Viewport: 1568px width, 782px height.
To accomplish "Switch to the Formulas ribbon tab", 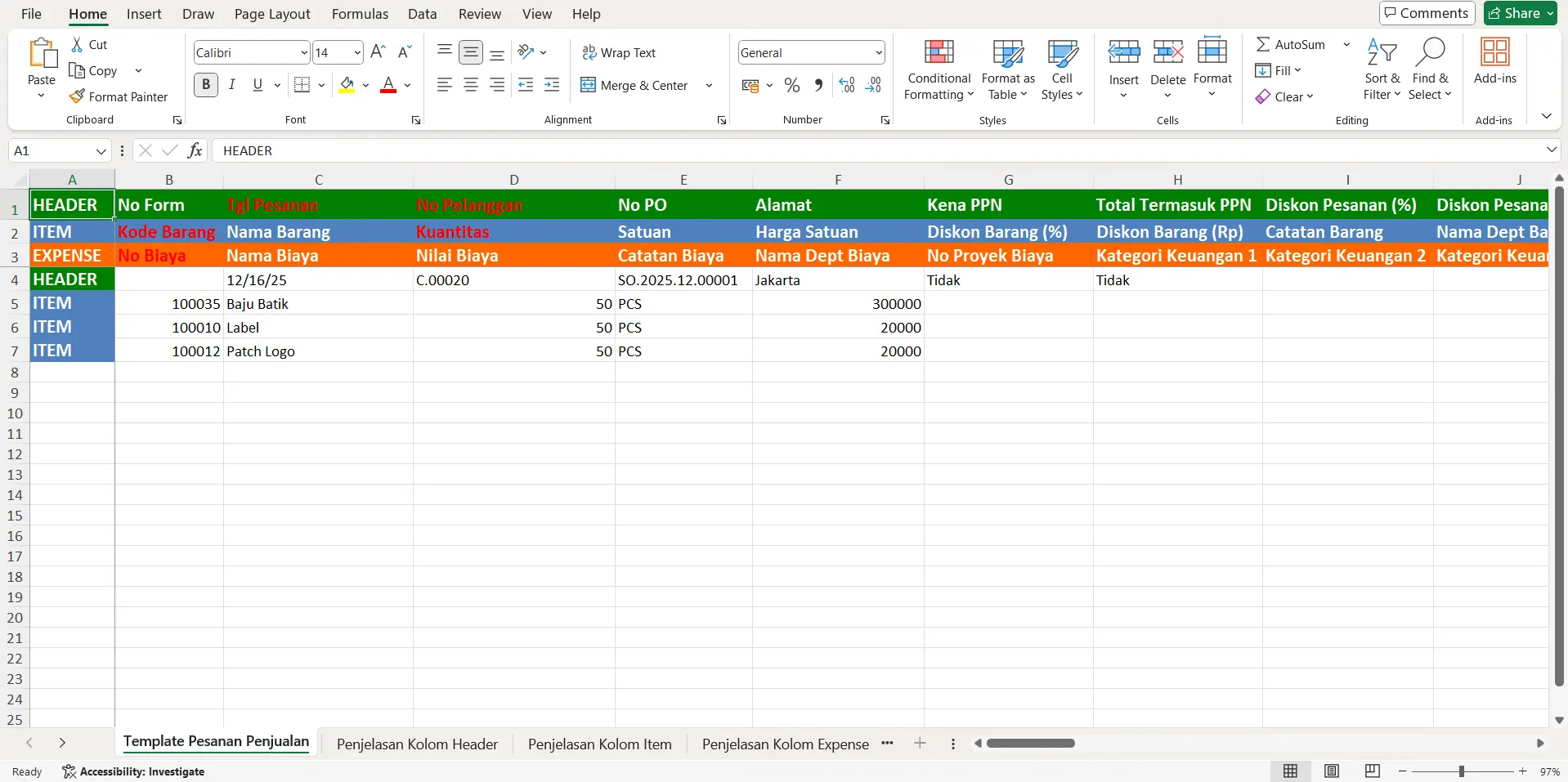I will pyautogui.click(x=360, y=13).
